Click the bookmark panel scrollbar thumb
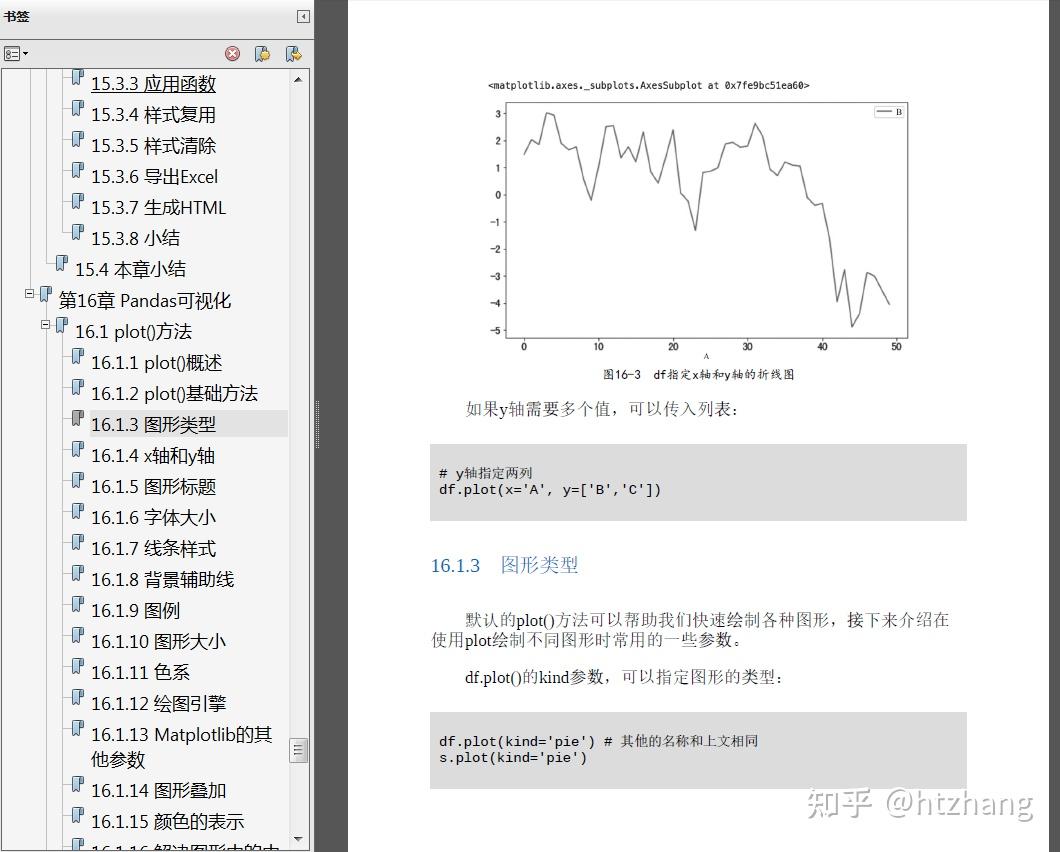Image resolution: width=1060 pixels, height=852 pixels. 298,750
